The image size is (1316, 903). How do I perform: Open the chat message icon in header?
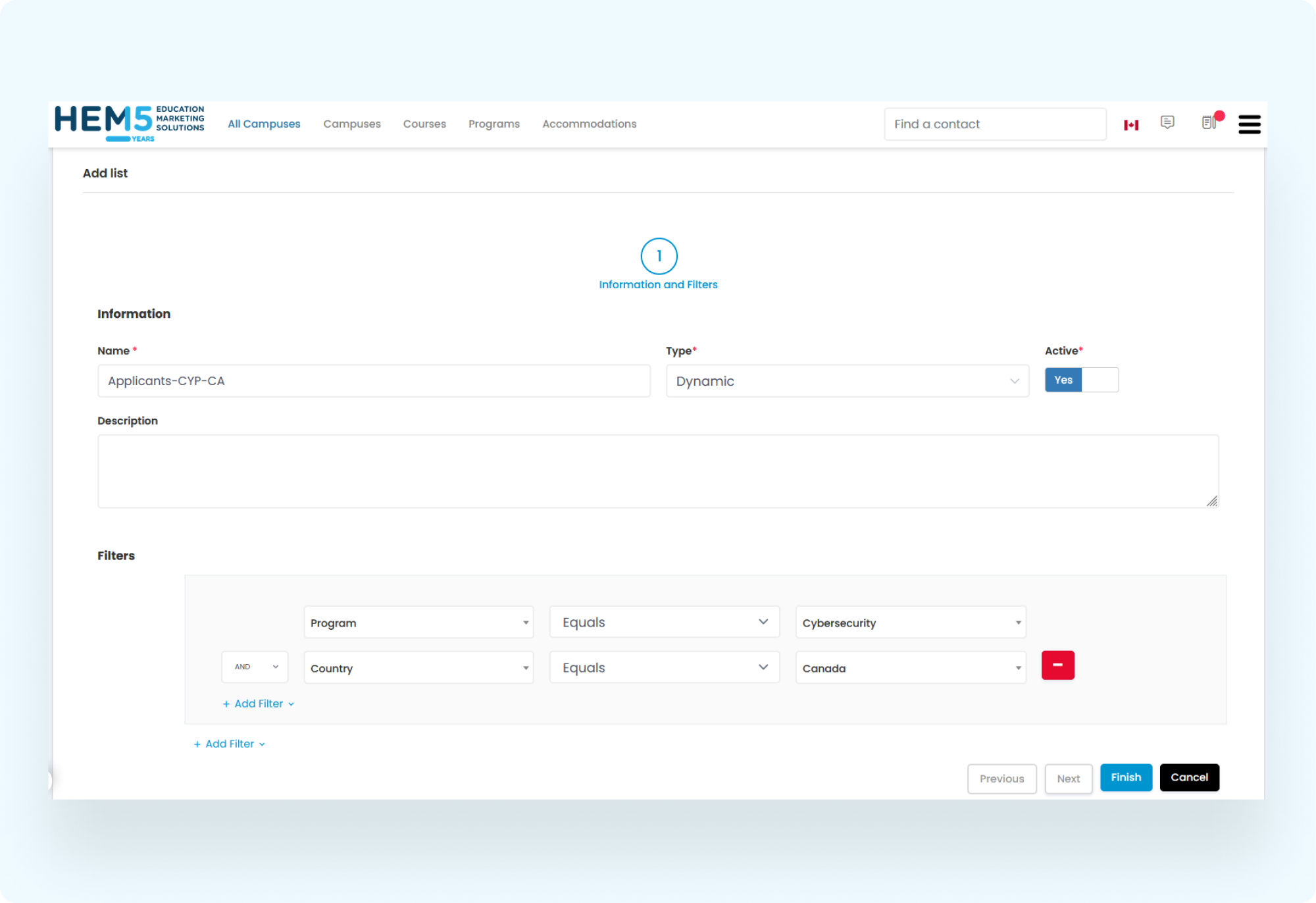pyautogui.click(x=1168, y=124)
